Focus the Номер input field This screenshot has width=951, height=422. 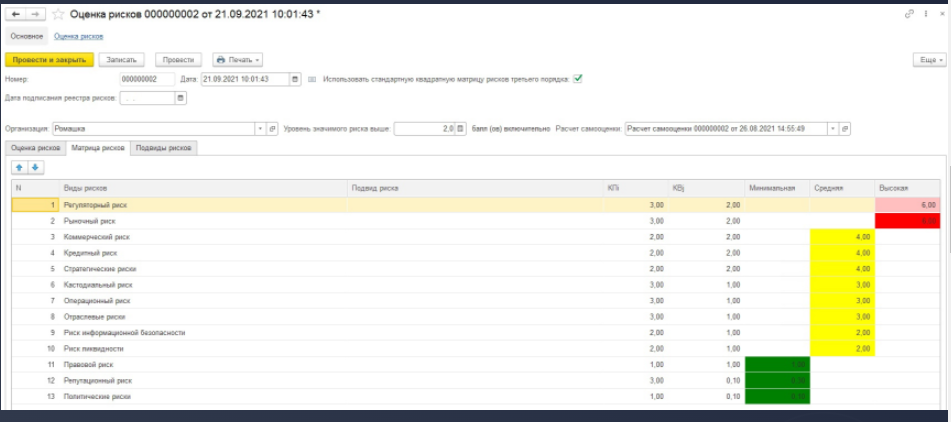[x=147, y=79]
